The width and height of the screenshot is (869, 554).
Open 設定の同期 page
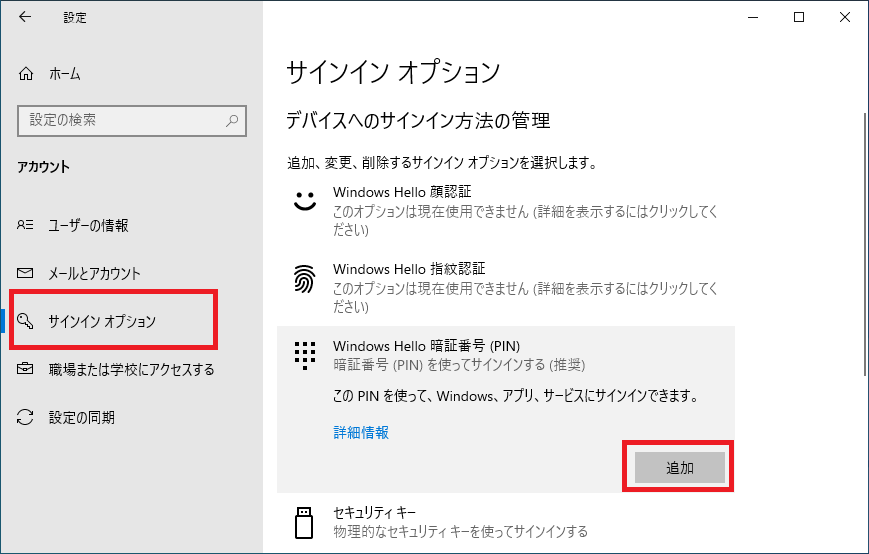coord(131,417)
